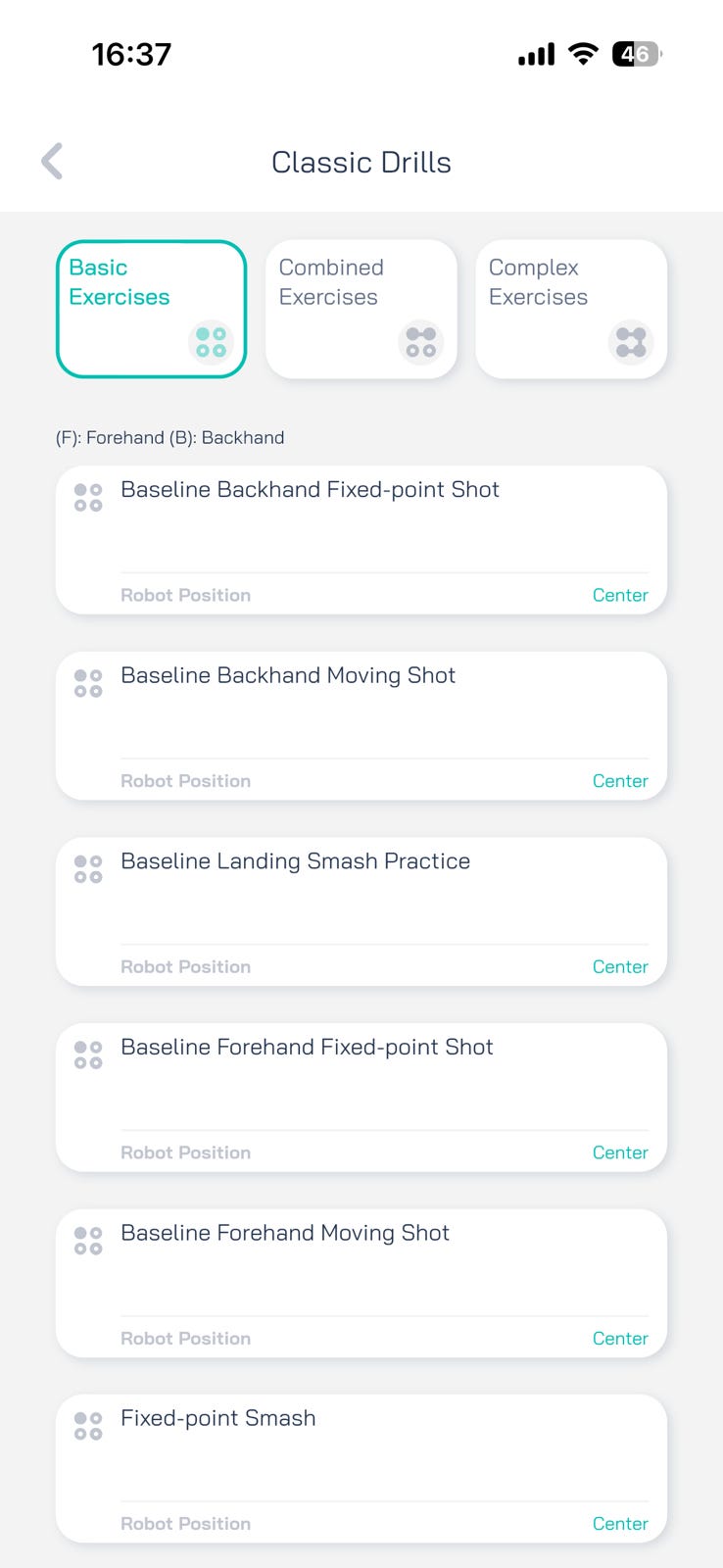The width and height of the screenshot is (723, 1568).
Task: Switch to the Combined Exercises tab
Action: pyautogui.click(x=361, y=309)
